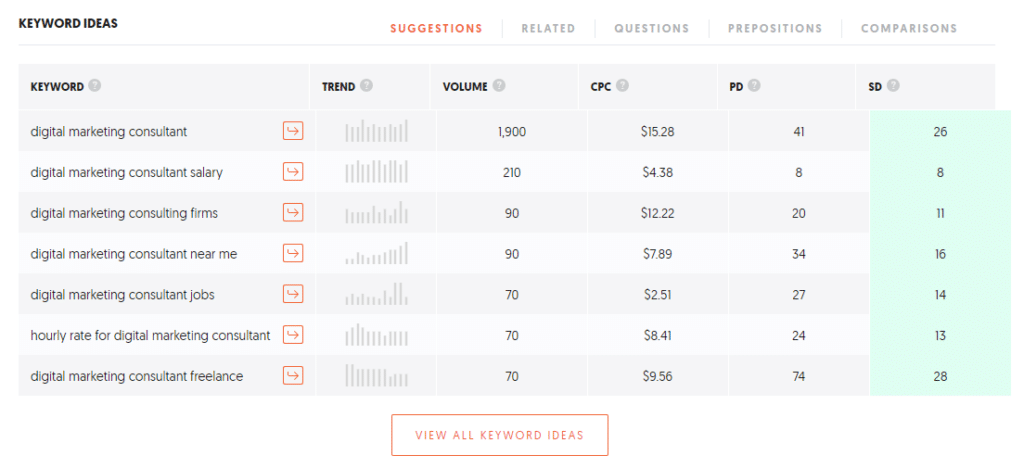The height and width of the screenshot is (468, 1024).
Task: Click the Keyword Ideas heading
Action: [x=68, y=23]
